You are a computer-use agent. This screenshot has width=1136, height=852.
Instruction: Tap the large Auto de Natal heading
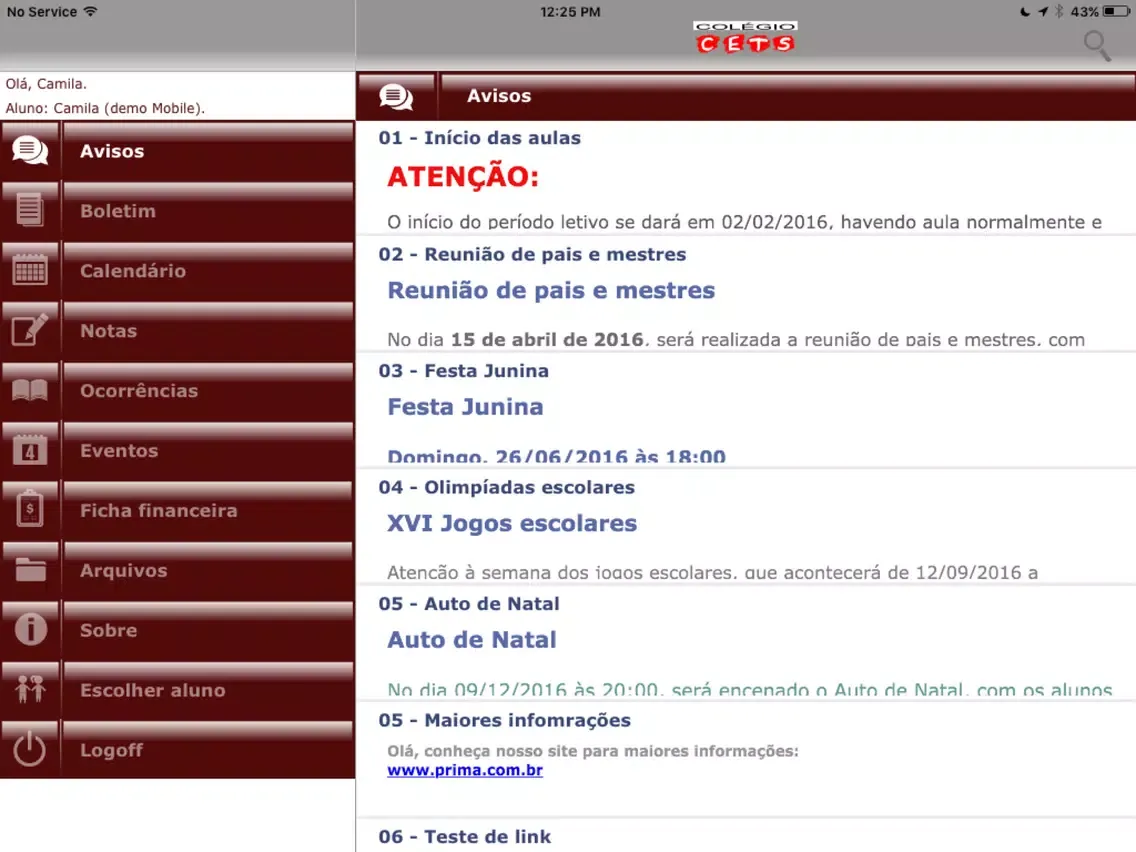click(x=472, y=640)
